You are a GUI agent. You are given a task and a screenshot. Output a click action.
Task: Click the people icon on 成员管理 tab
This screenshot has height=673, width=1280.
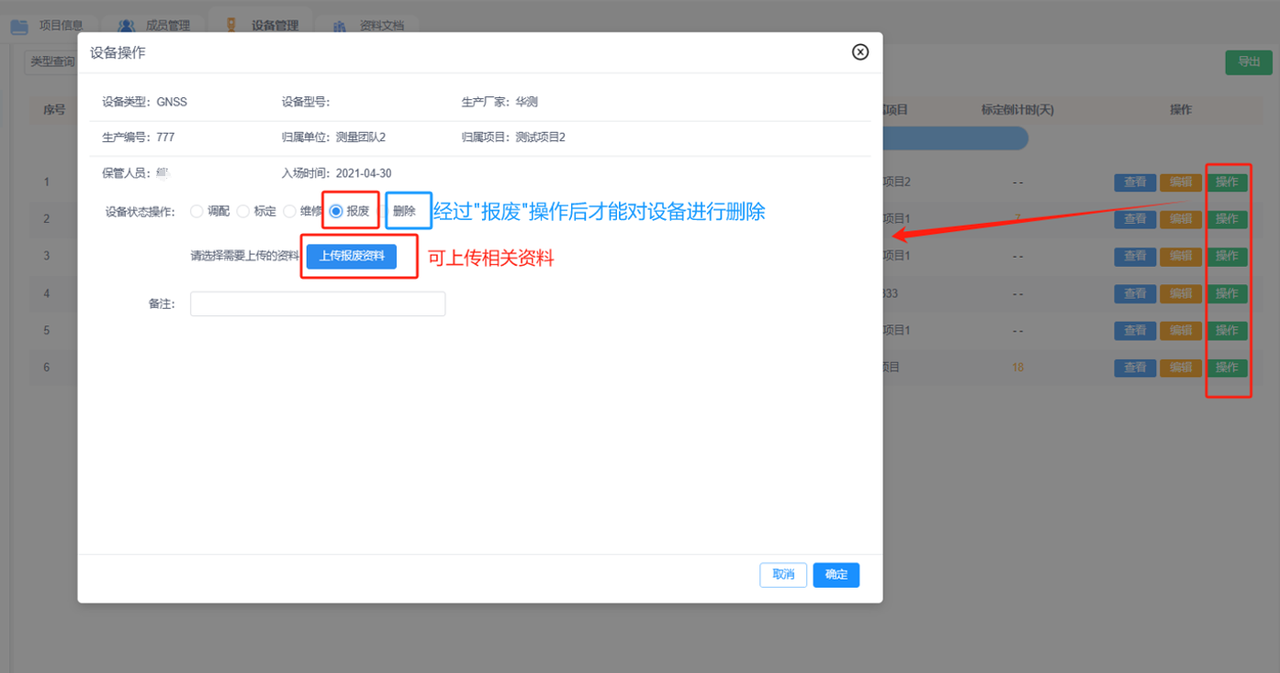126,25
